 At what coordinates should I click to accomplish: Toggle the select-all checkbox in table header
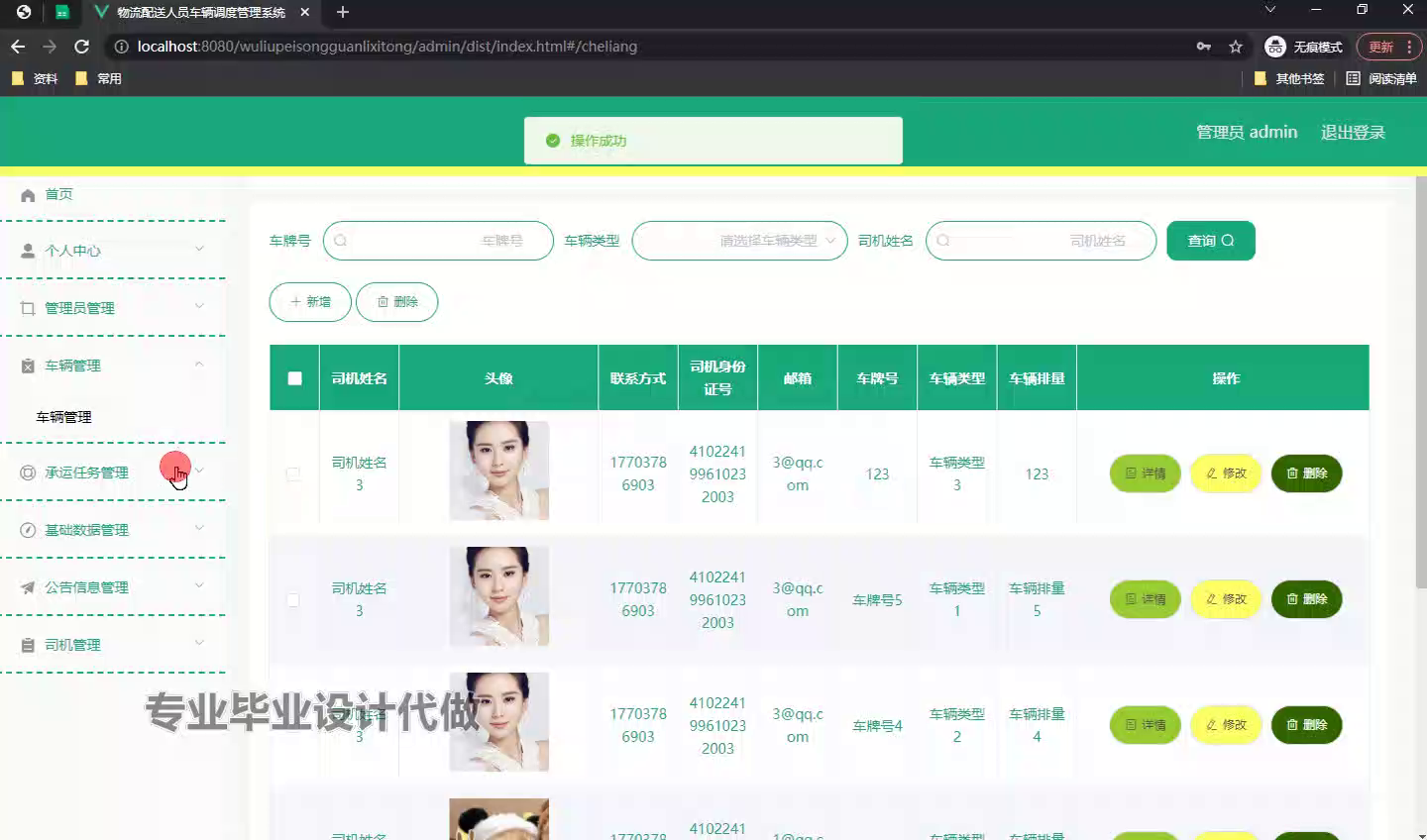[294, 377]
